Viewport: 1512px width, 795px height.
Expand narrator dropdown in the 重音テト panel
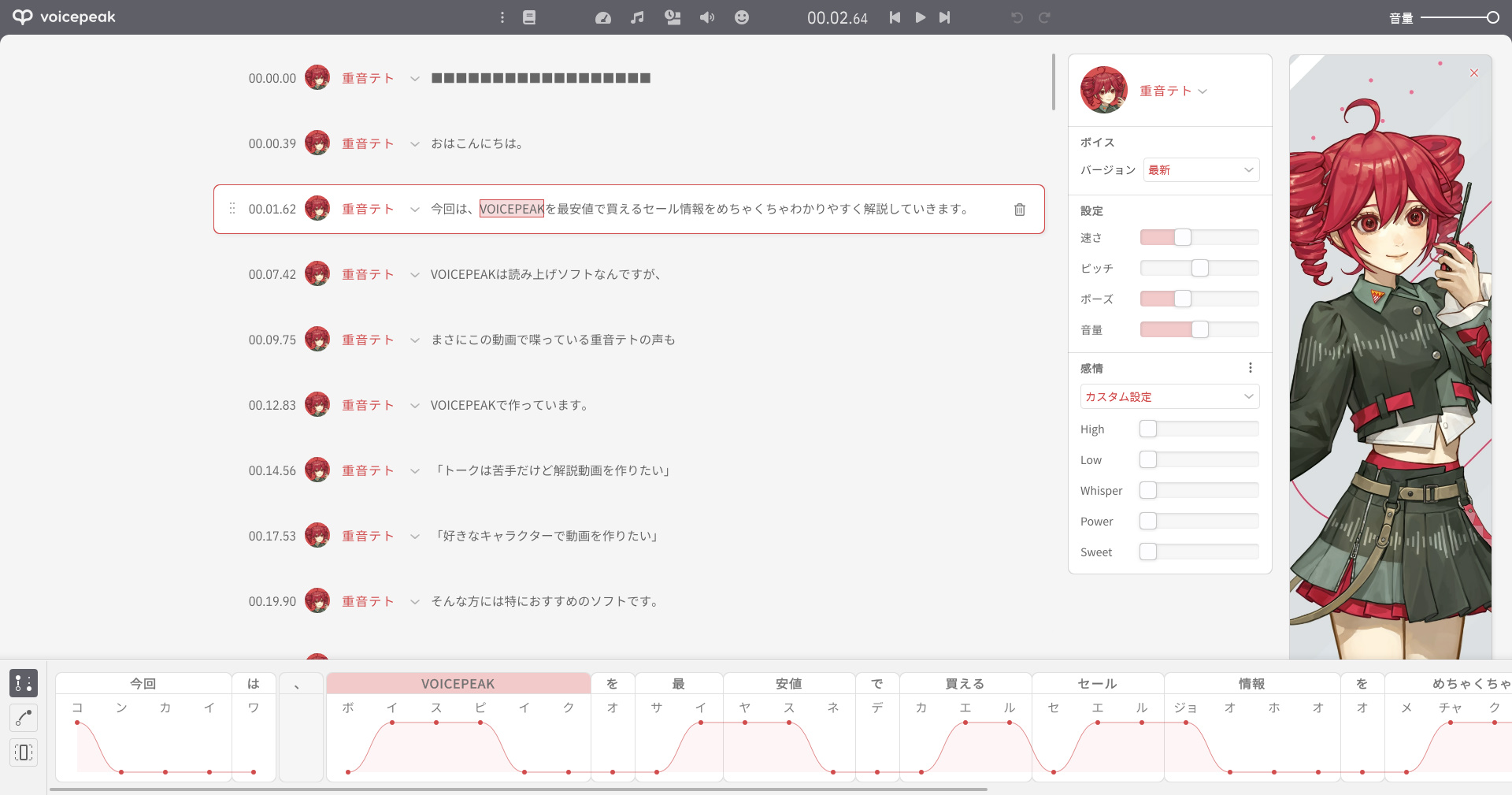click(x=1203, y=91)
